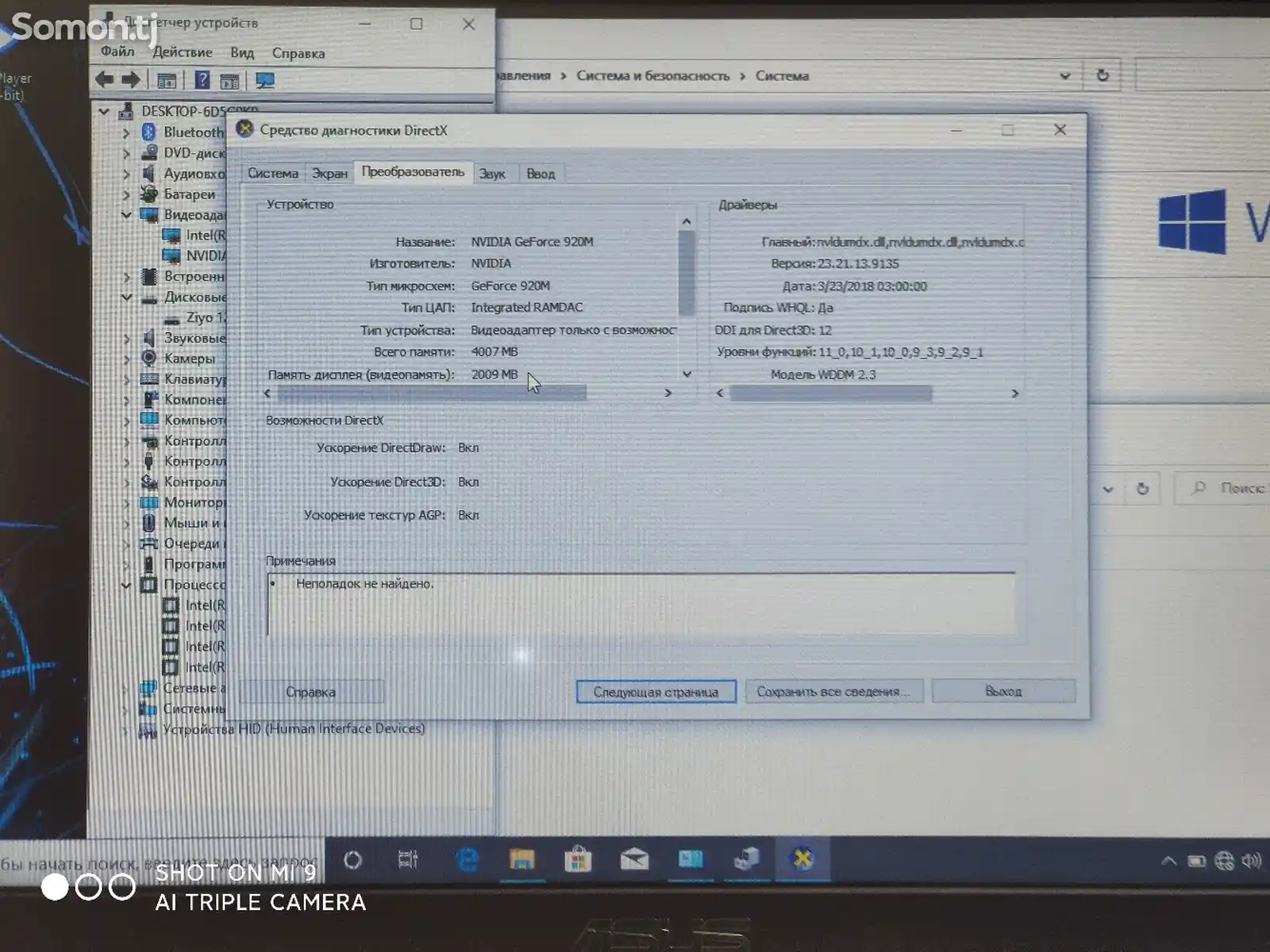
Task: Click refresh icon in System window address bar
Action: pos(1103,75)
